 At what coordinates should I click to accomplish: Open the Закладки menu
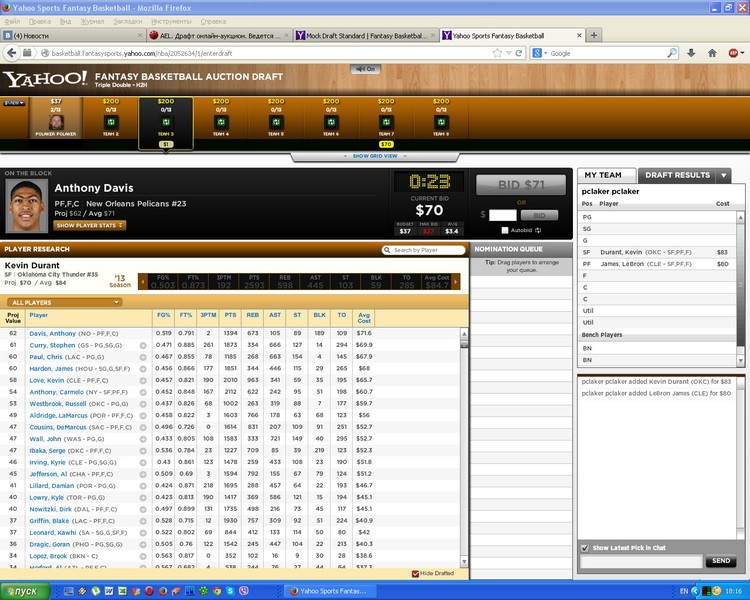128,21
